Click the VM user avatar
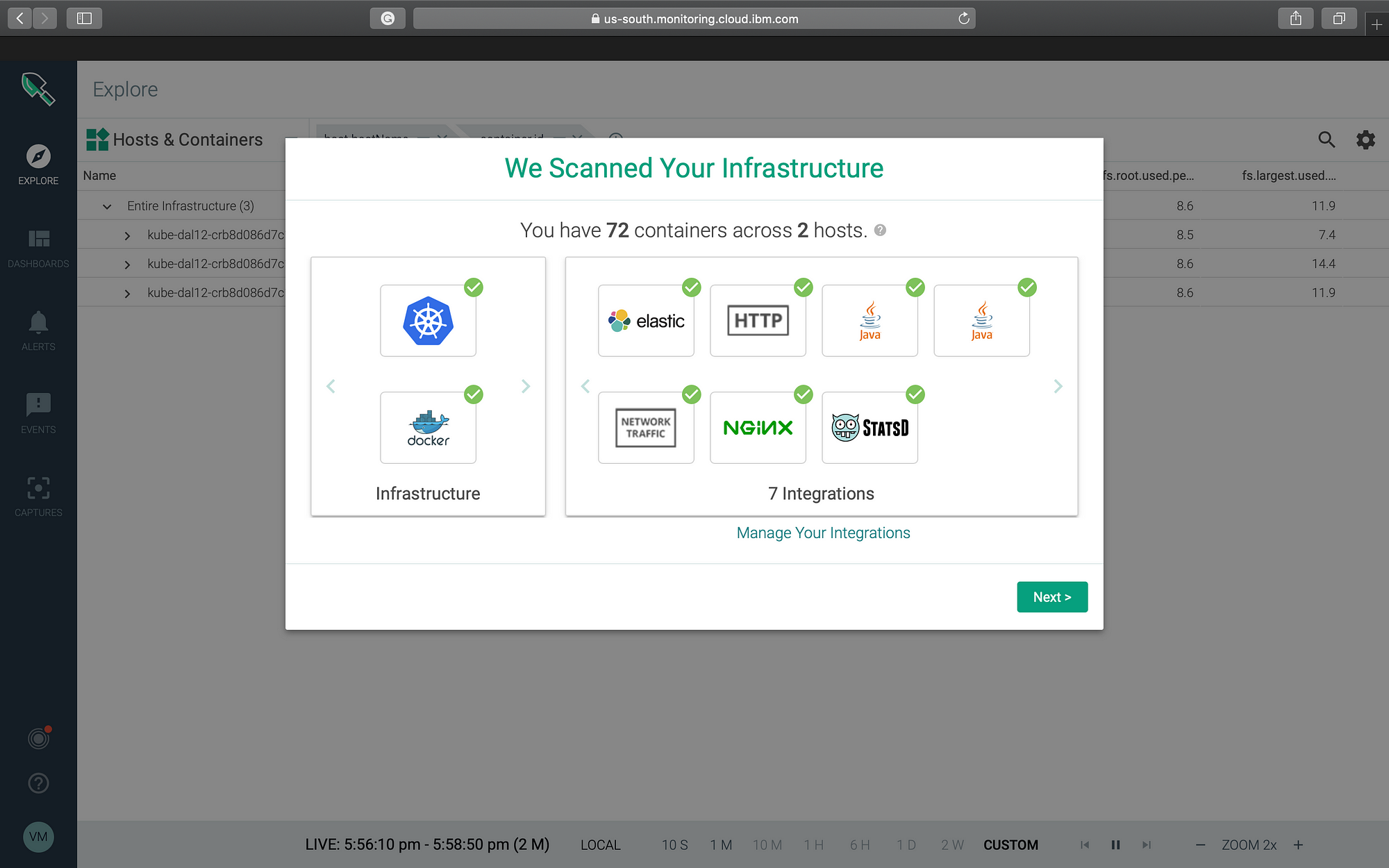Screen dimensions: 1389x868 [38, 837]
